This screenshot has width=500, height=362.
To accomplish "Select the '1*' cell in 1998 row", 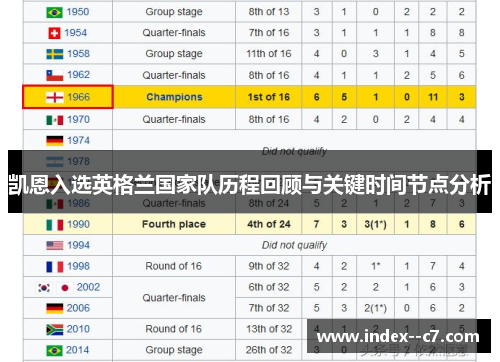I will 375,266.
